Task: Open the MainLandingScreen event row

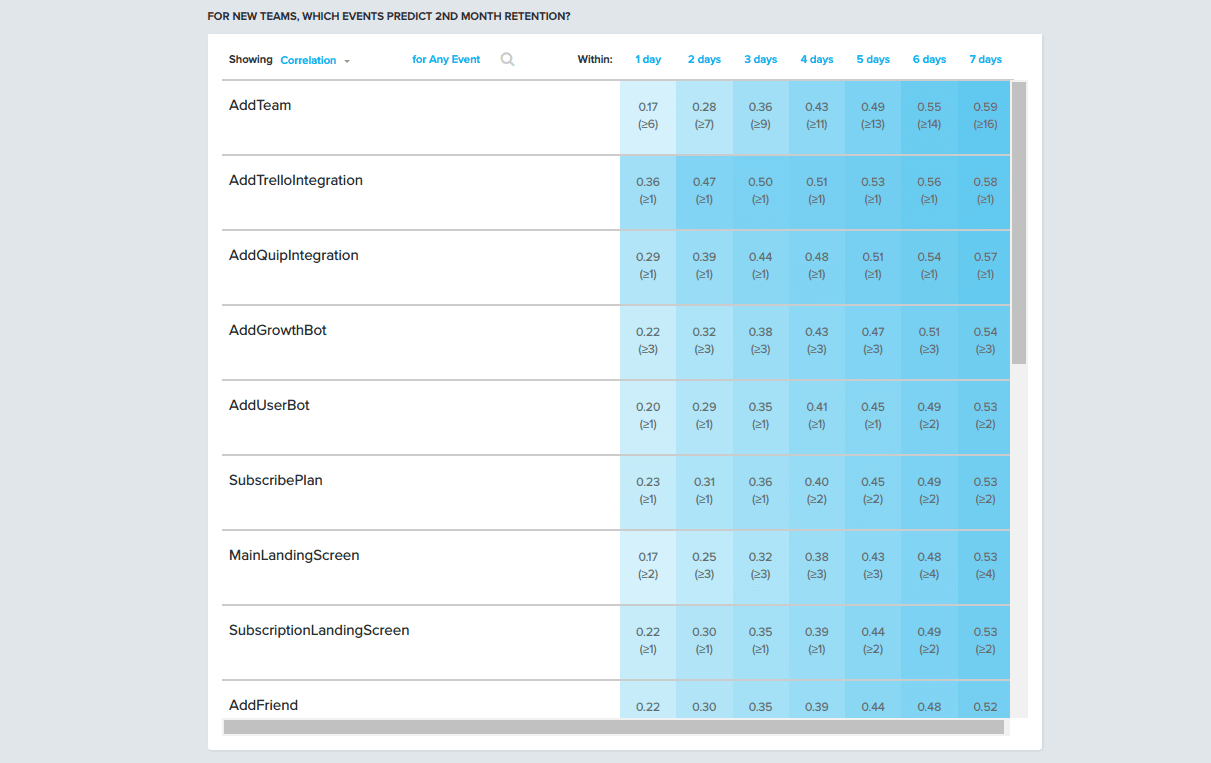Action: pyautogui.click(x=294, y=555)
